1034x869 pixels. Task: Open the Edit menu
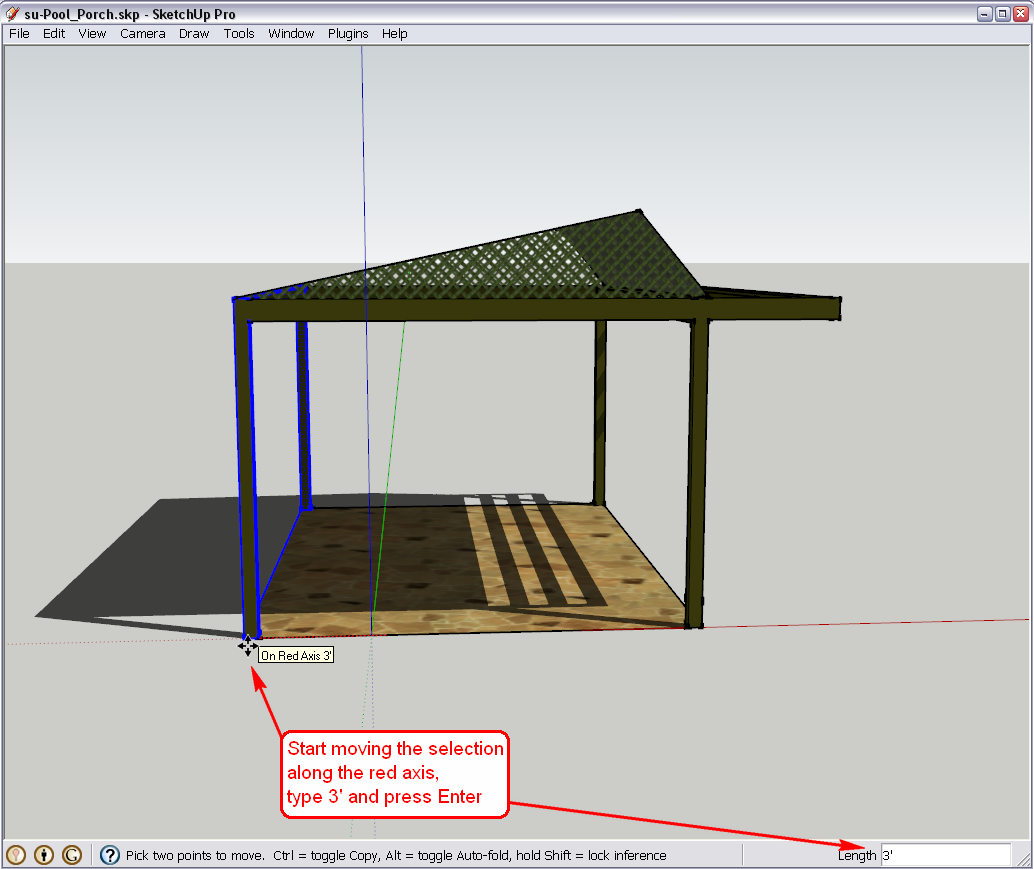54,33
